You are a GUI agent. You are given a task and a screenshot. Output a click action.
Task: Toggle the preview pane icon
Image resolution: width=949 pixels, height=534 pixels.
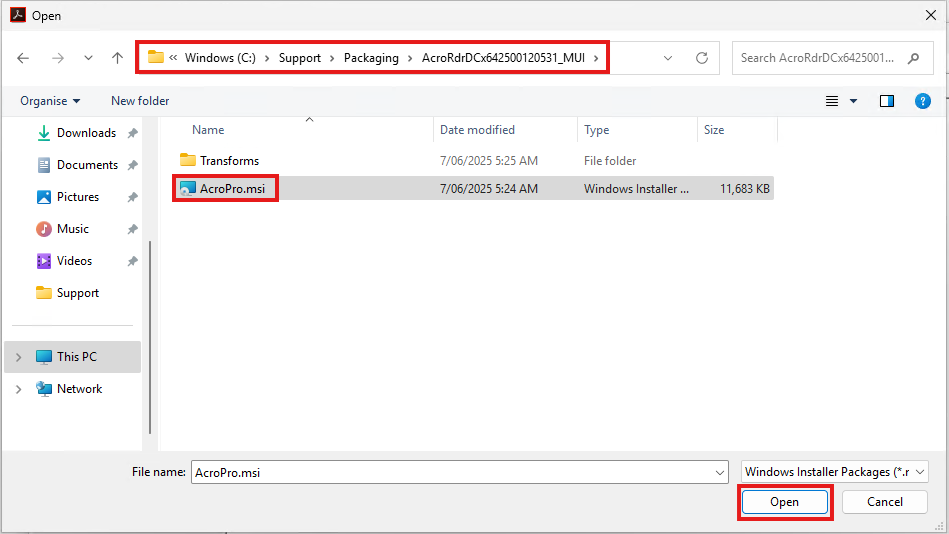pyautogui.click(x=886, y=101)
